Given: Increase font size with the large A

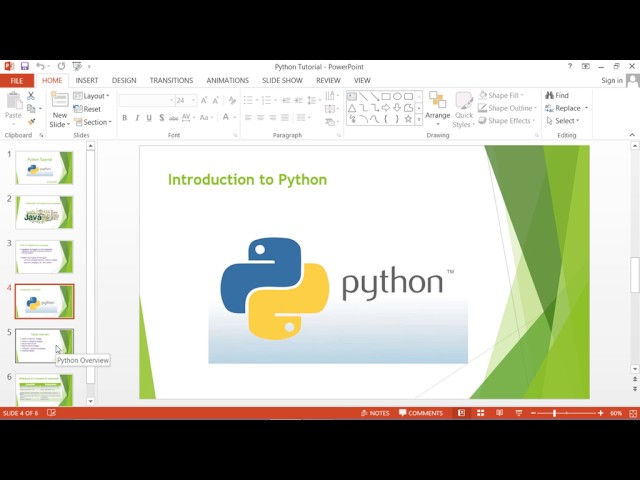Looking at the screenshot, I should 204,100.
